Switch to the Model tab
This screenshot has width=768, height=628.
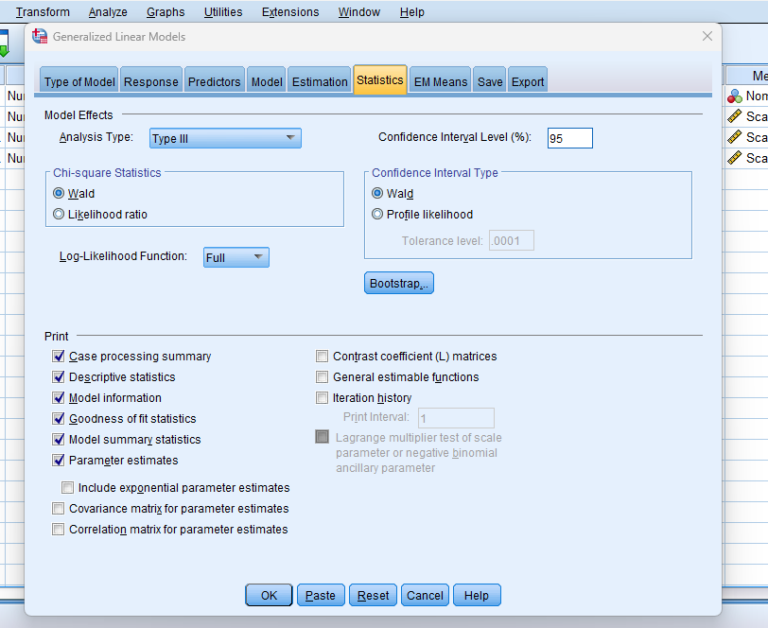click(266, 81)
